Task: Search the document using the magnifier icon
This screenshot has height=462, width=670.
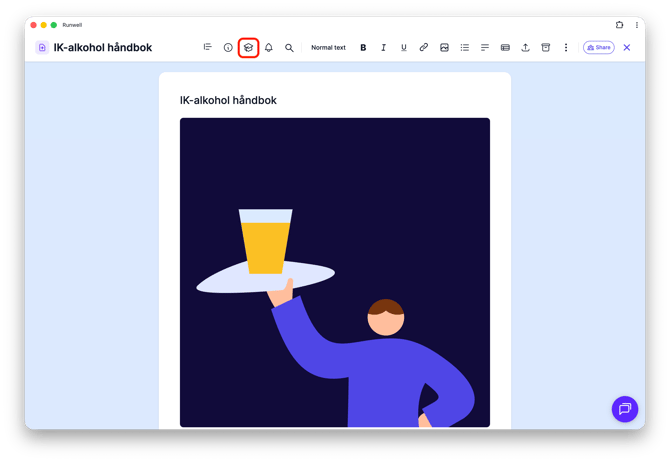Action: (289, 47)
